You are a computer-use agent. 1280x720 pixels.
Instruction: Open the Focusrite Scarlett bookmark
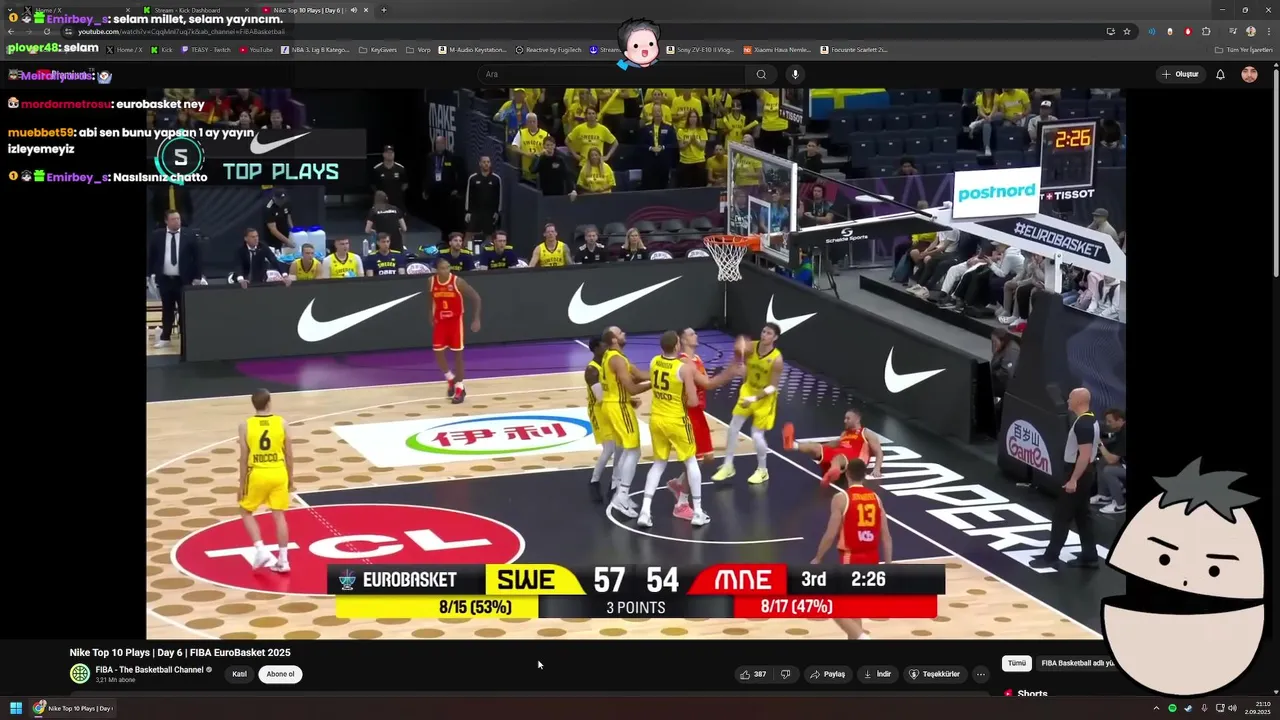coord(853,49)
